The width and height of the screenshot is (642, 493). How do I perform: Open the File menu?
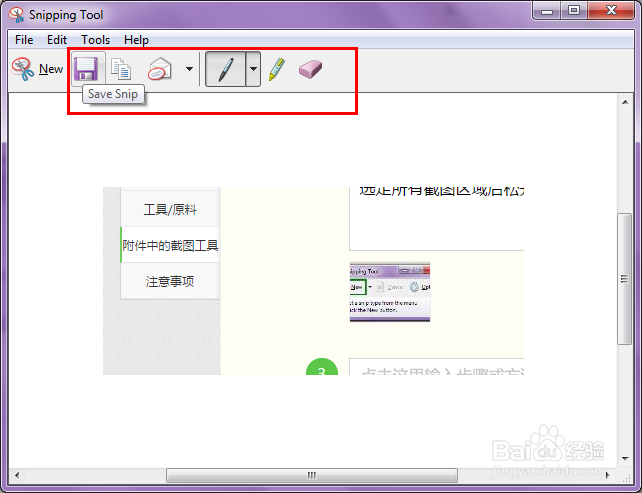pos(24,40)
